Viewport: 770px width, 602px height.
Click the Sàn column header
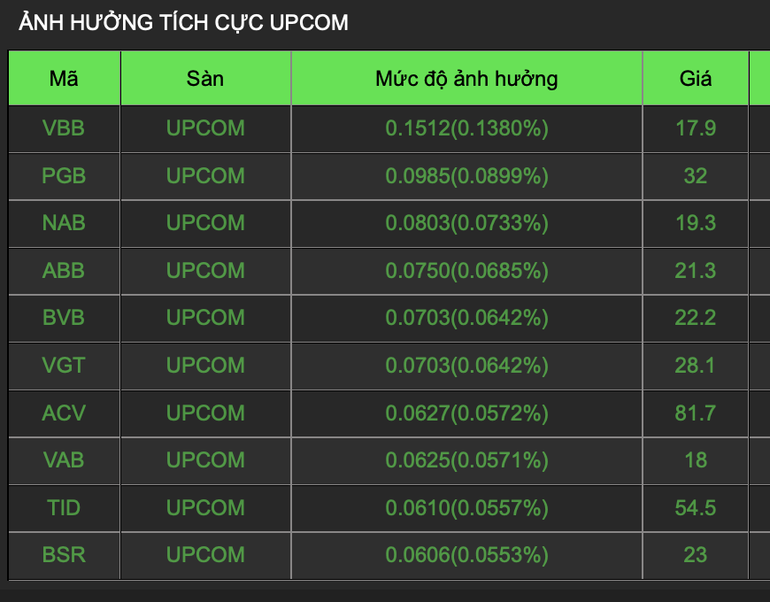(x=205, y=79)
